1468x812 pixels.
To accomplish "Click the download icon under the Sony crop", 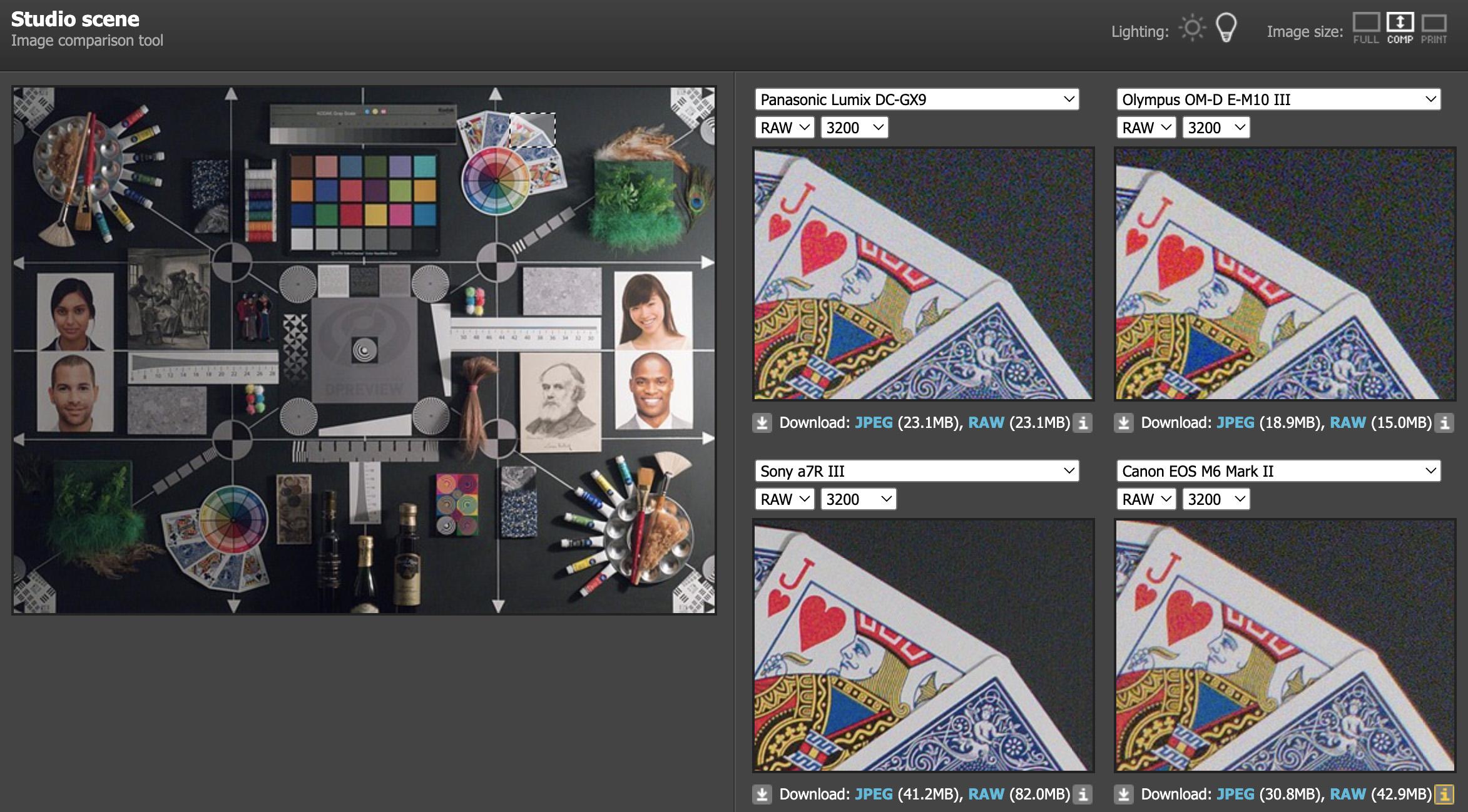I will point(762,794).
